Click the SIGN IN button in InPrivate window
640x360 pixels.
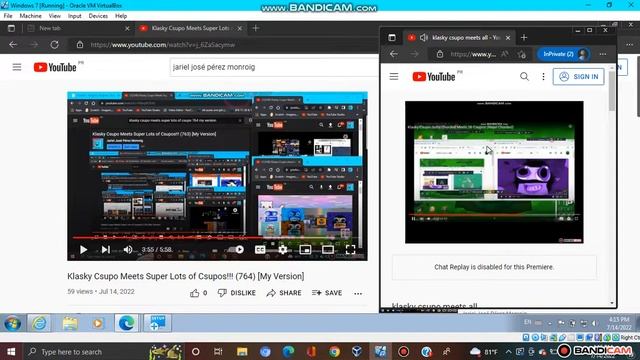[x=578, y=76]
